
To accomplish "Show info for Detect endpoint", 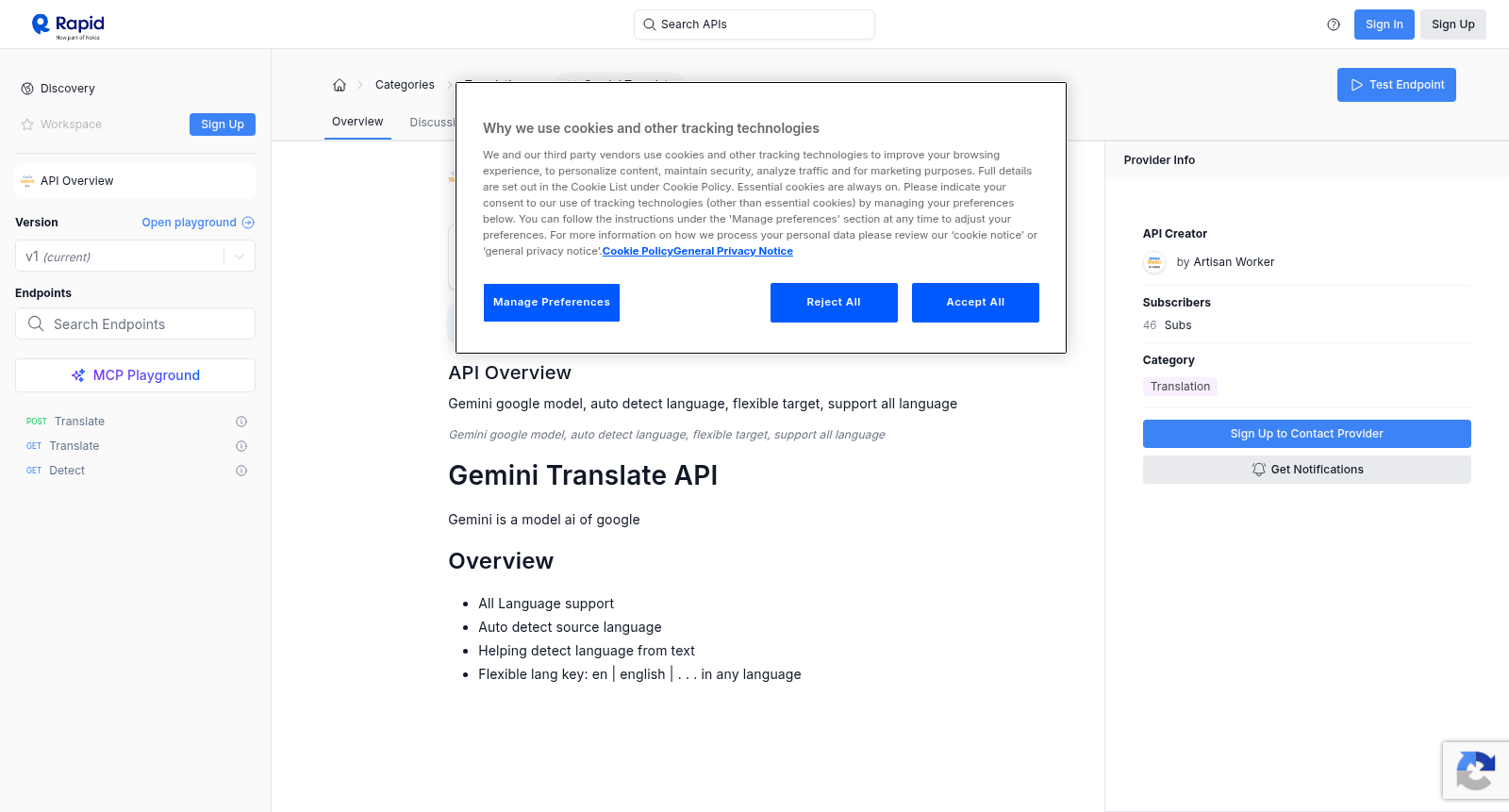I will pyautogui.click(x=241, y=471).
